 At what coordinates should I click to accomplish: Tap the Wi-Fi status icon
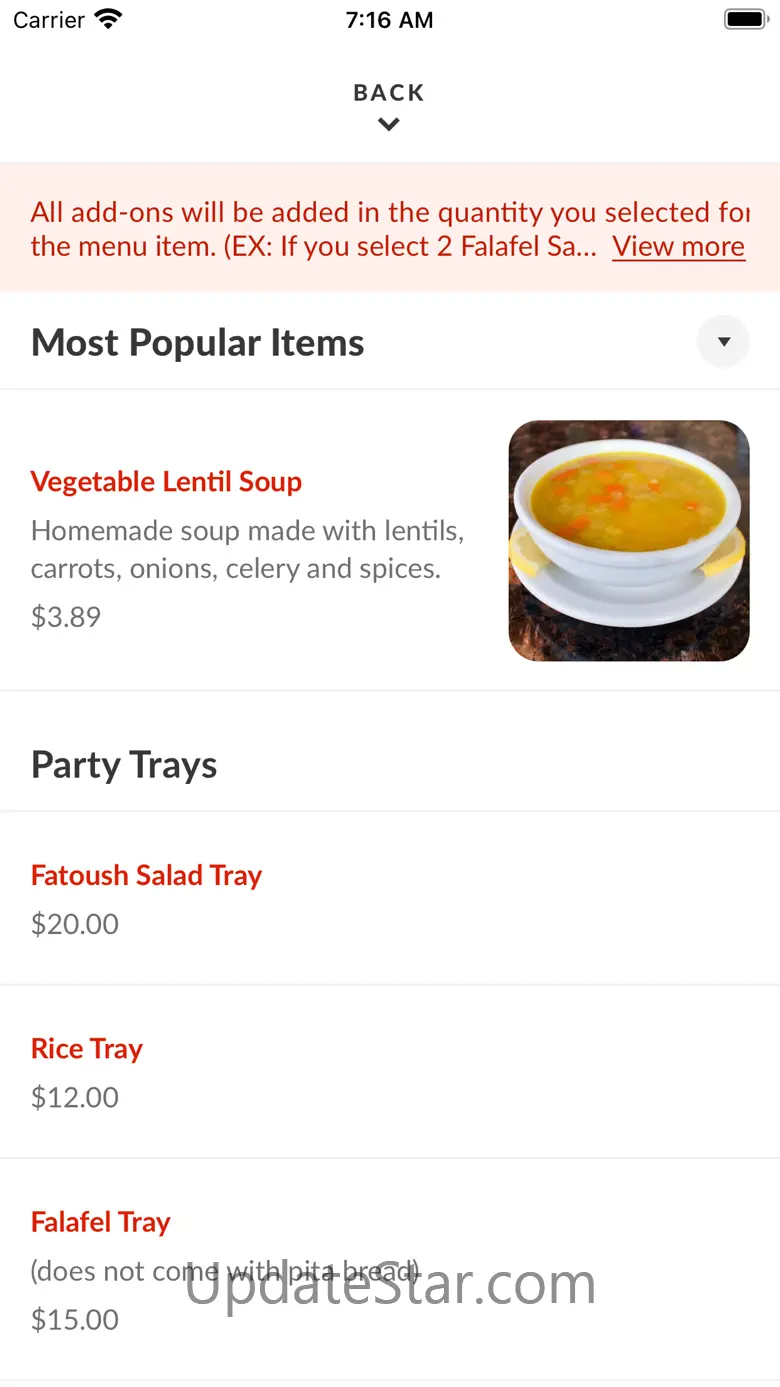click(x=108, y=19)
